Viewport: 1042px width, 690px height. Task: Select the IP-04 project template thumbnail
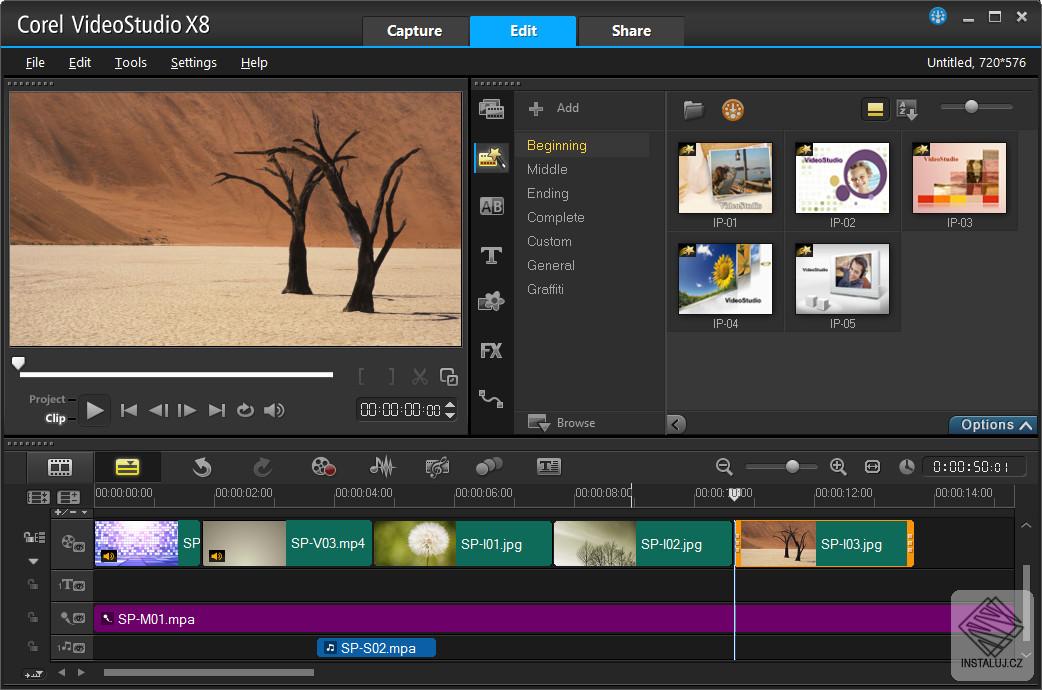pos(724,280)
